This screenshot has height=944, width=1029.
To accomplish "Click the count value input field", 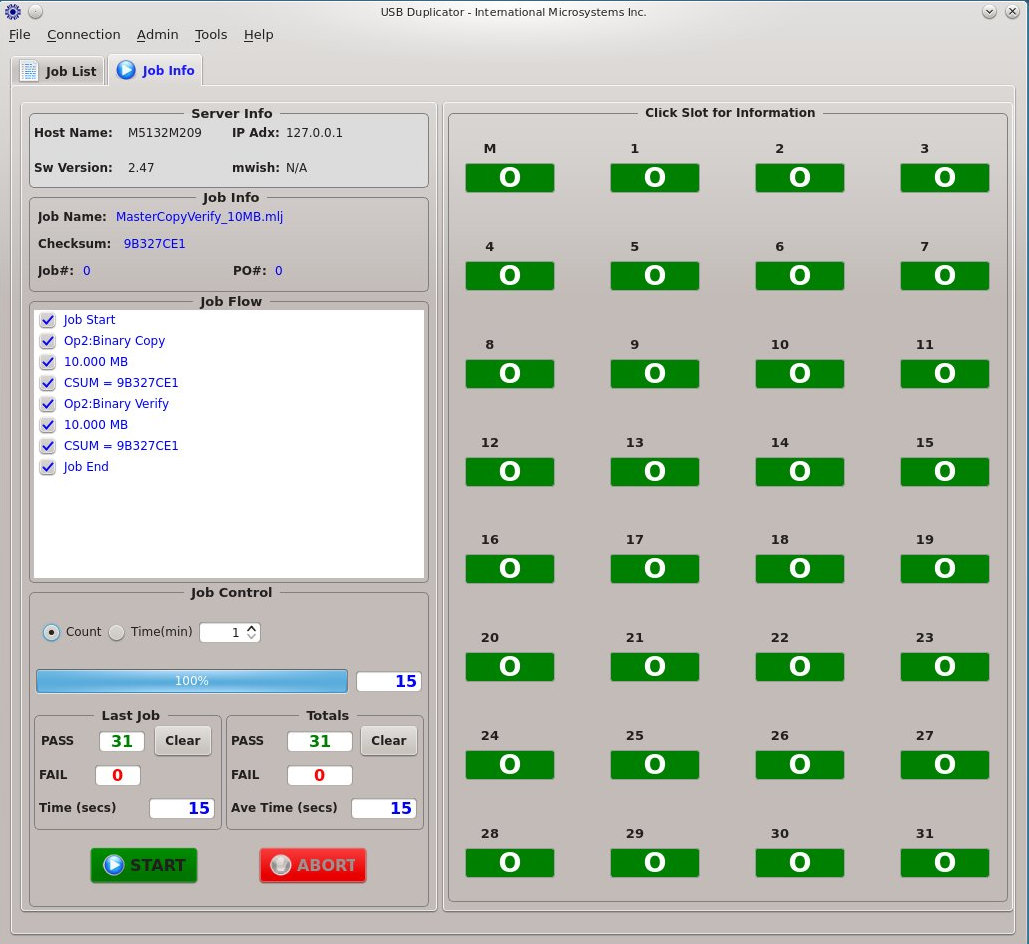I will click(222, 632).
